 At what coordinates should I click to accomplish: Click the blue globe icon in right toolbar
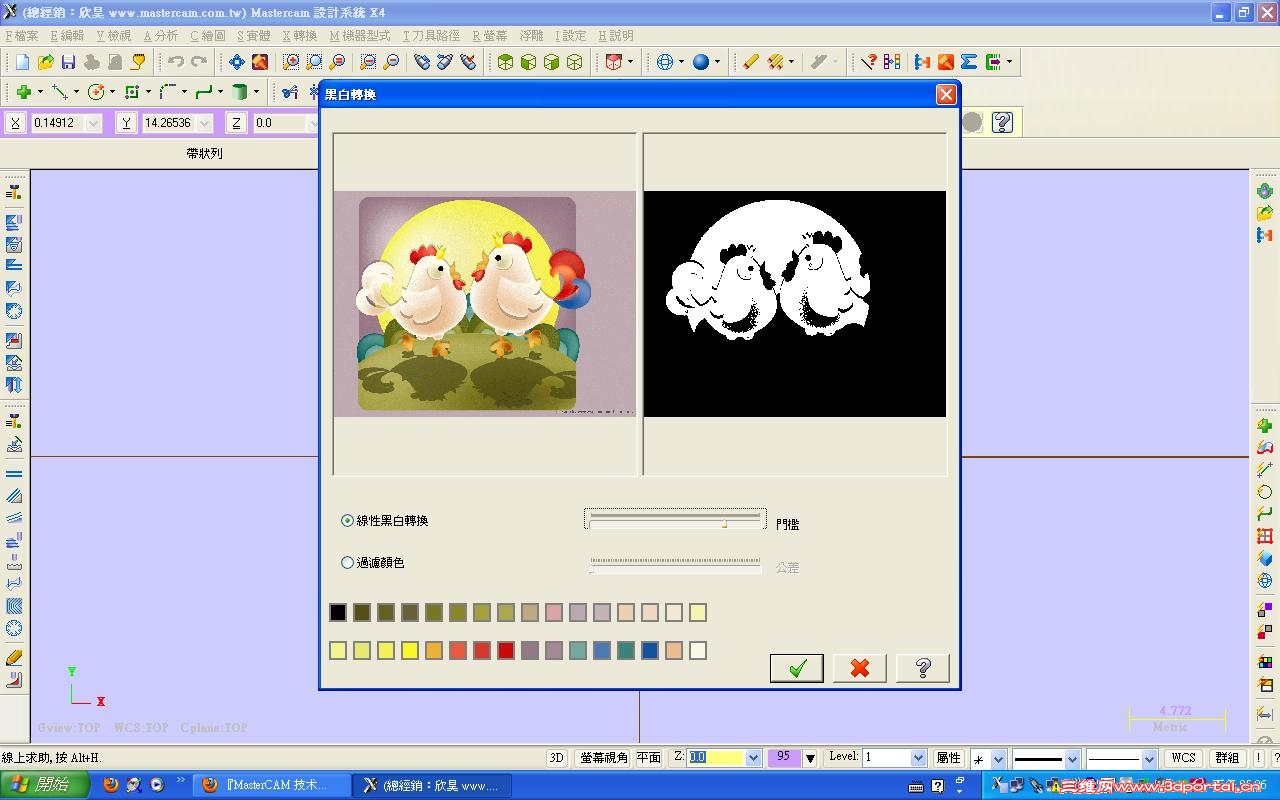point(1265,581)
